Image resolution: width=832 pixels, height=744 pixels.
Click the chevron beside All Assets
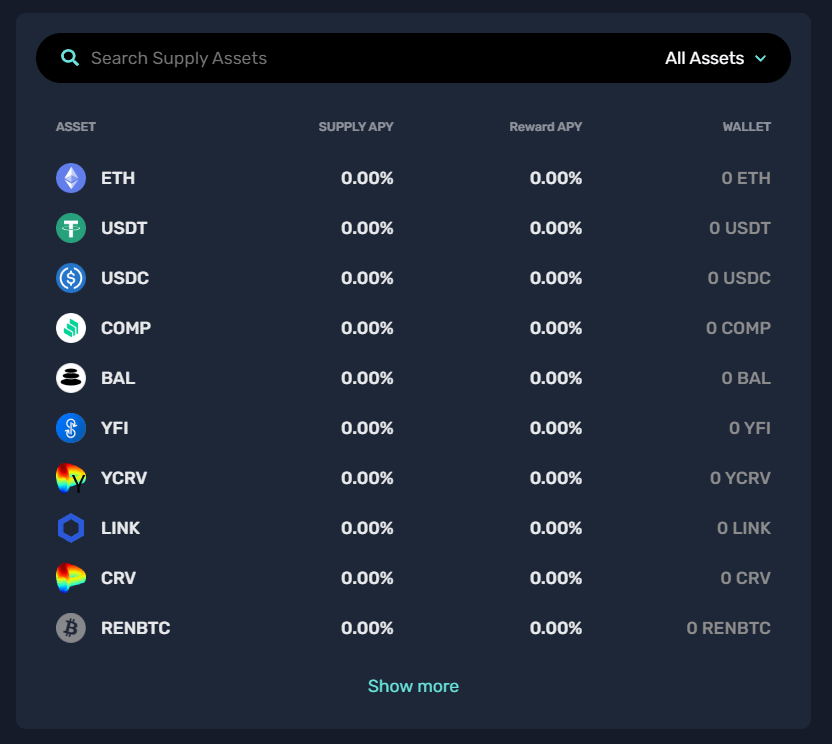760,58
